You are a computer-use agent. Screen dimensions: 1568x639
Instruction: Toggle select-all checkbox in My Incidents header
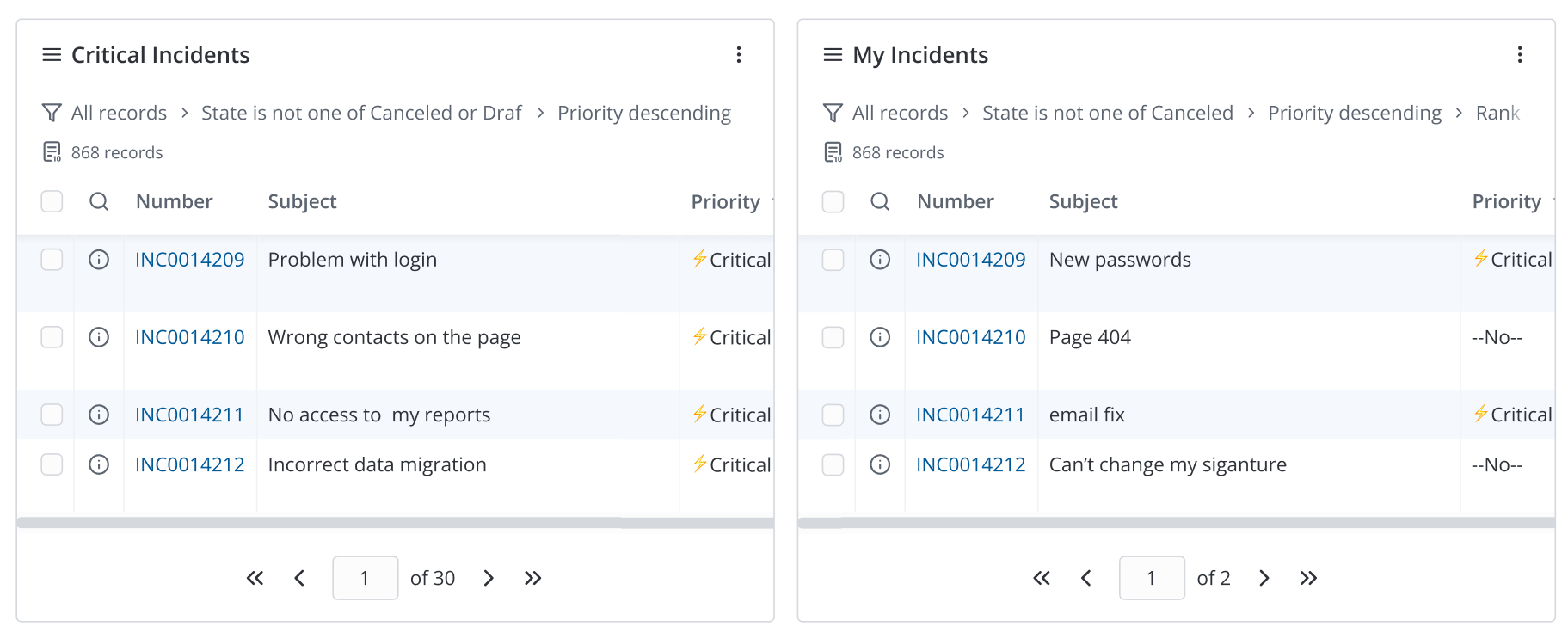pyautogui.click(x=833, y=201)
